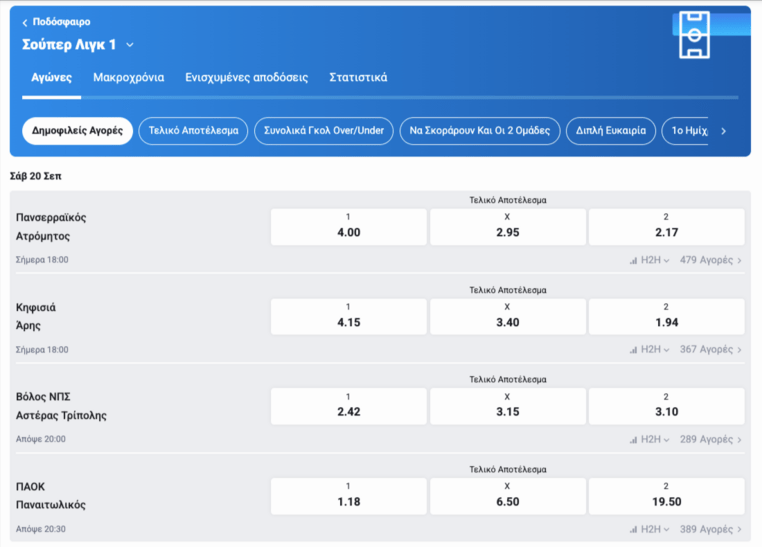
Task: Switch to the Στατιστικά tab
Action: [358, 78]
